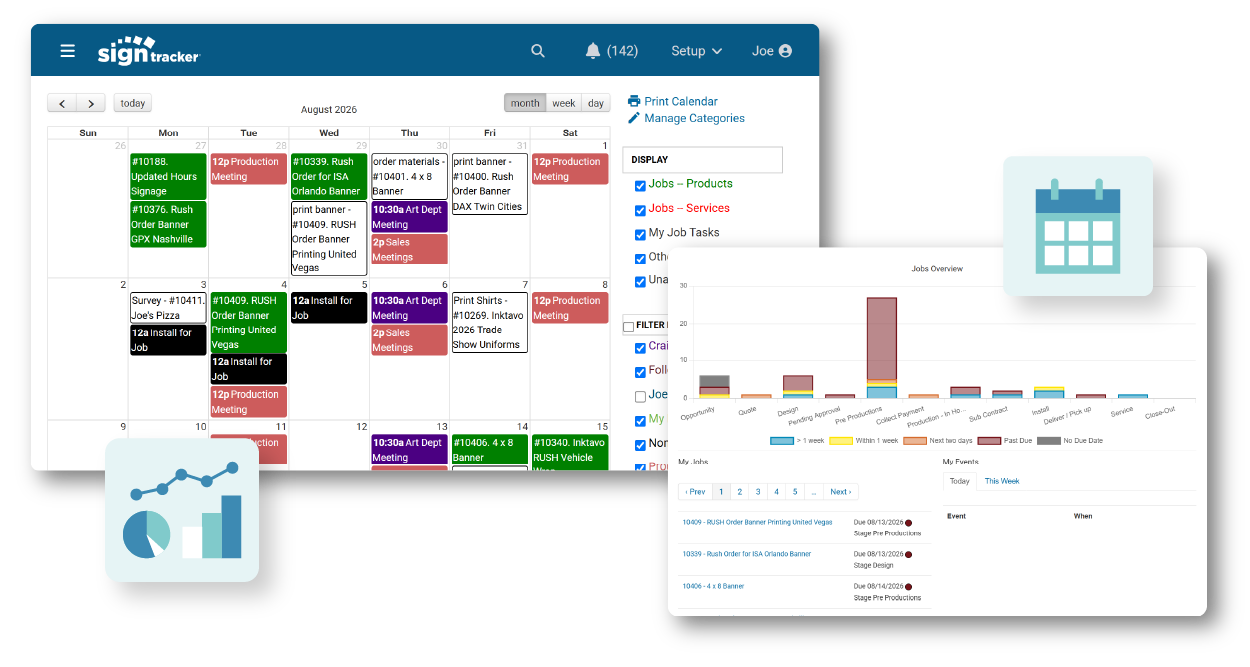Open Survey #10411 Joe's Pizza event

tap(168, 308)
